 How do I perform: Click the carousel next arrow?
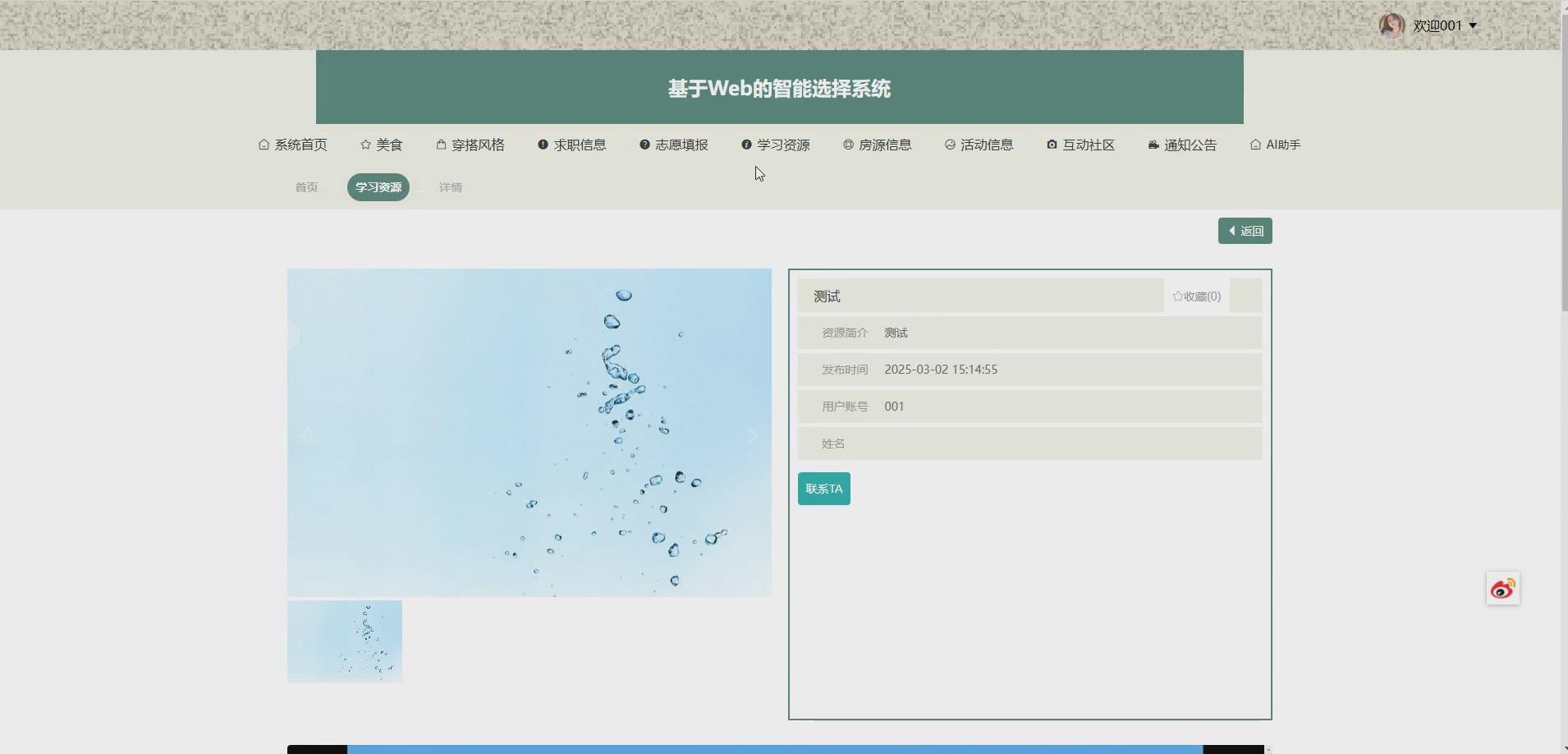pyautogui.click(x=752, y=434)
